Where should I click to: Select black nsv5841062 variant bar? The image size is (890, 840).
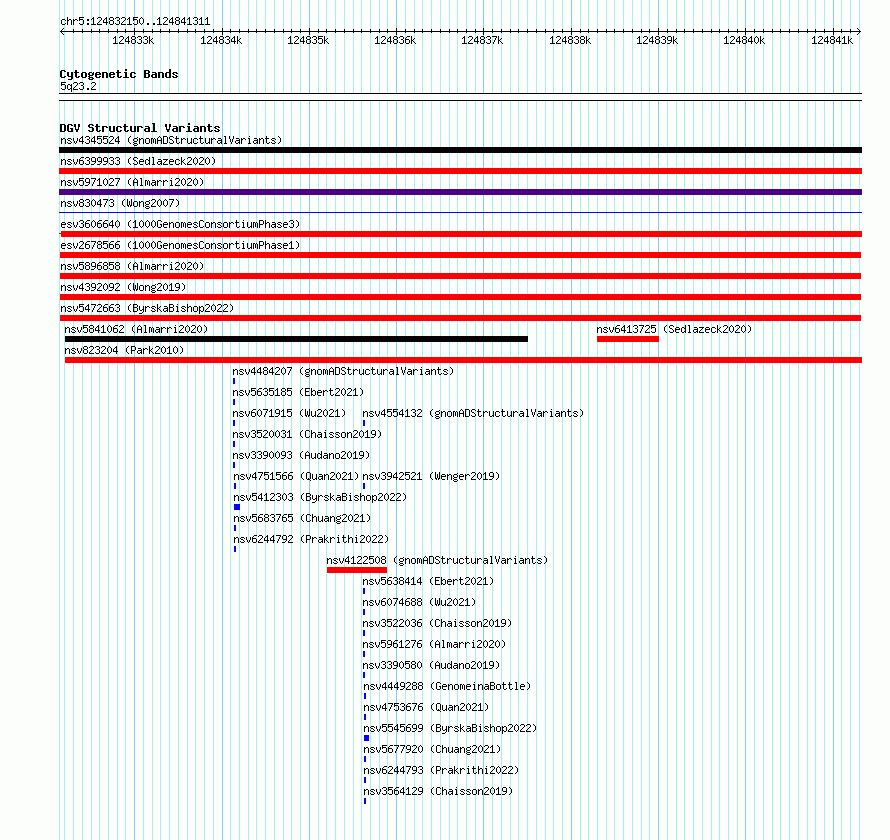click(x=296, y=339)
